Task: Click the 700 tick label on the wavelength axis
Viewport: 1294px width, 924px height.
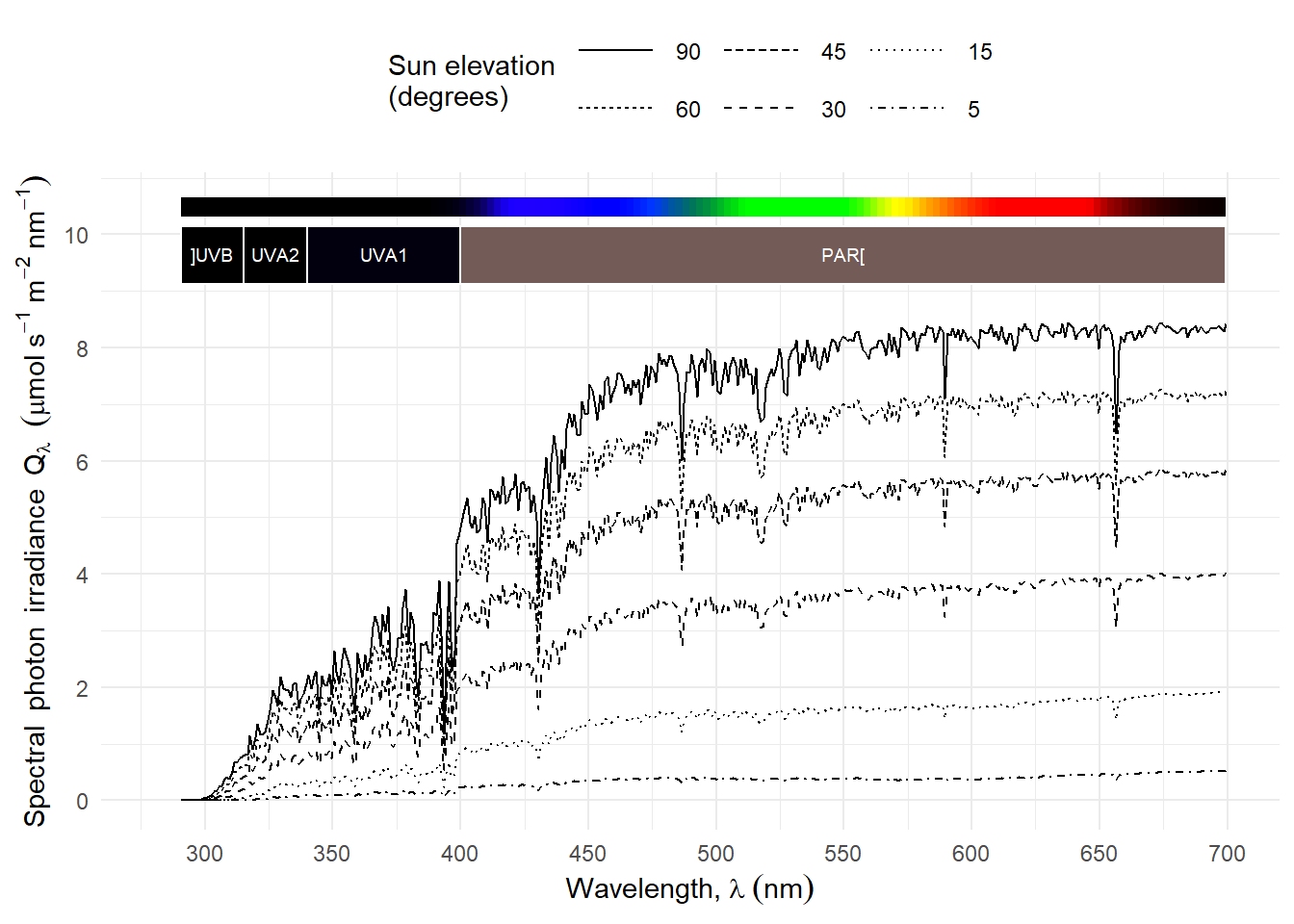Action: click(x=1226, y=854)
